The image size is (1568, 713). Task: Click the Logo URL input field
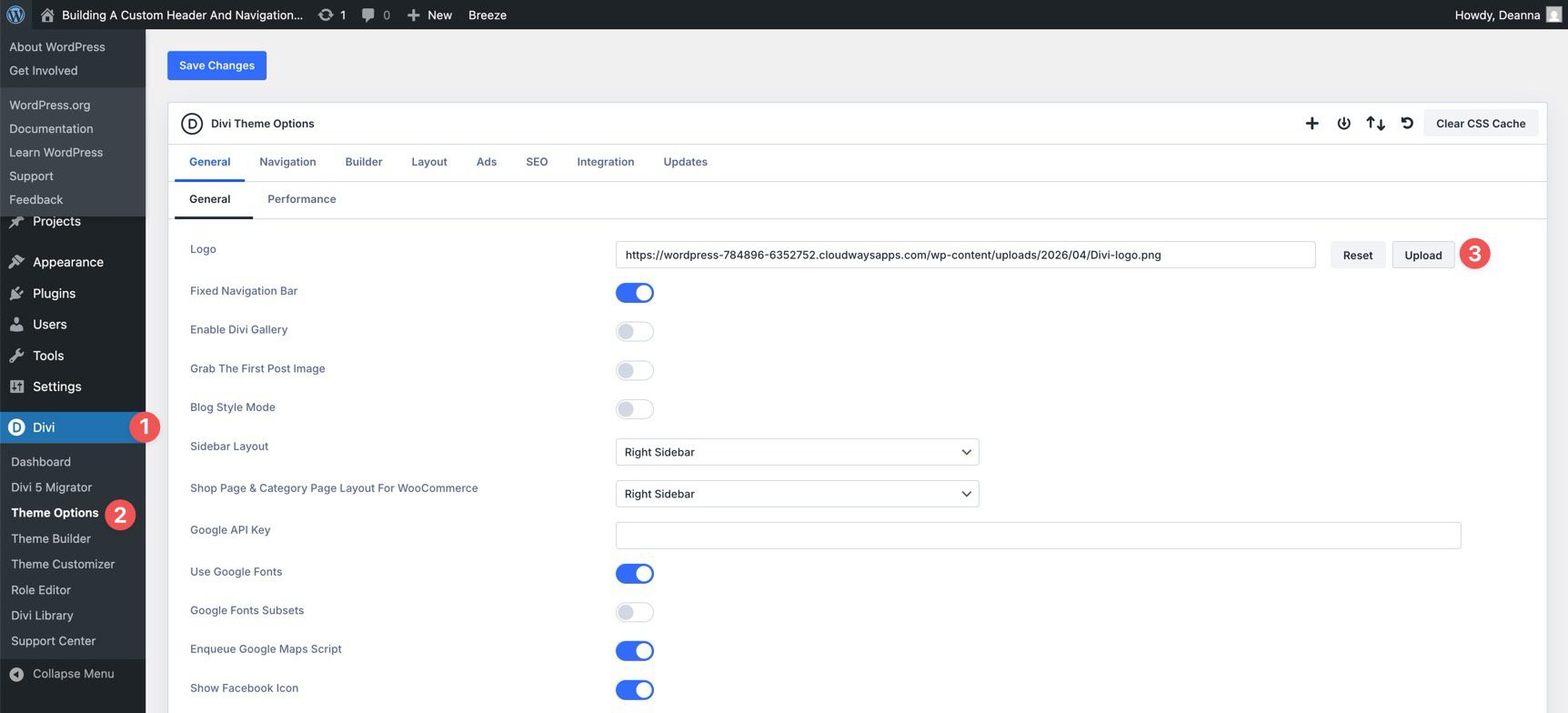[965, 255]
